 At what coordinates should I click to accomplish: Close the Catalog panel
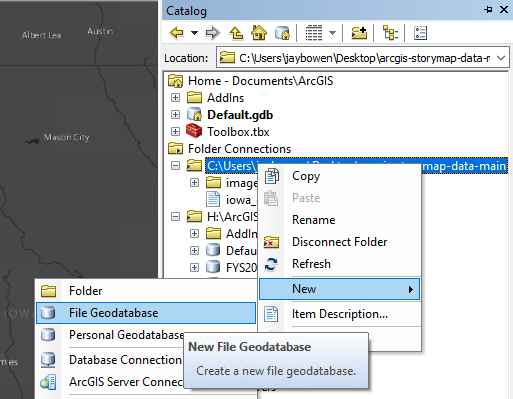coord(504,10)
